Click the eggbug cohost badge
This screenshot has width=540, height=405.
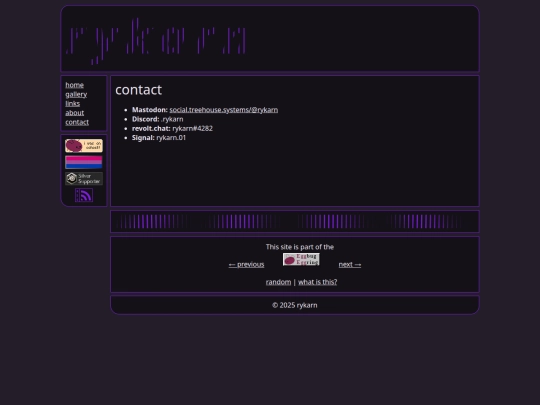pos(84,146)
